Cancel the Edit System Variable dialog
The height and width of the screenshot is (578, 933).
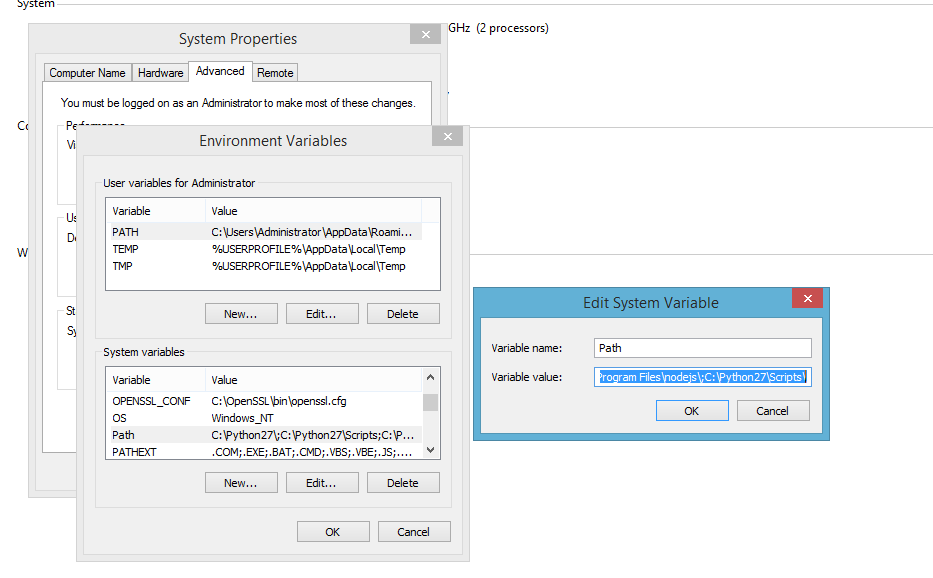(772, 411)
